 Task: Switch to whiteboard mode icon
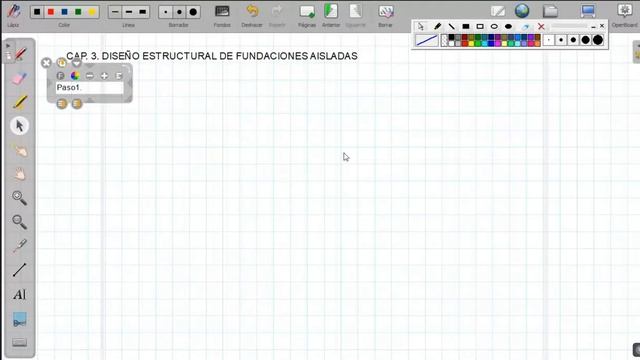(x=498, y=11)
